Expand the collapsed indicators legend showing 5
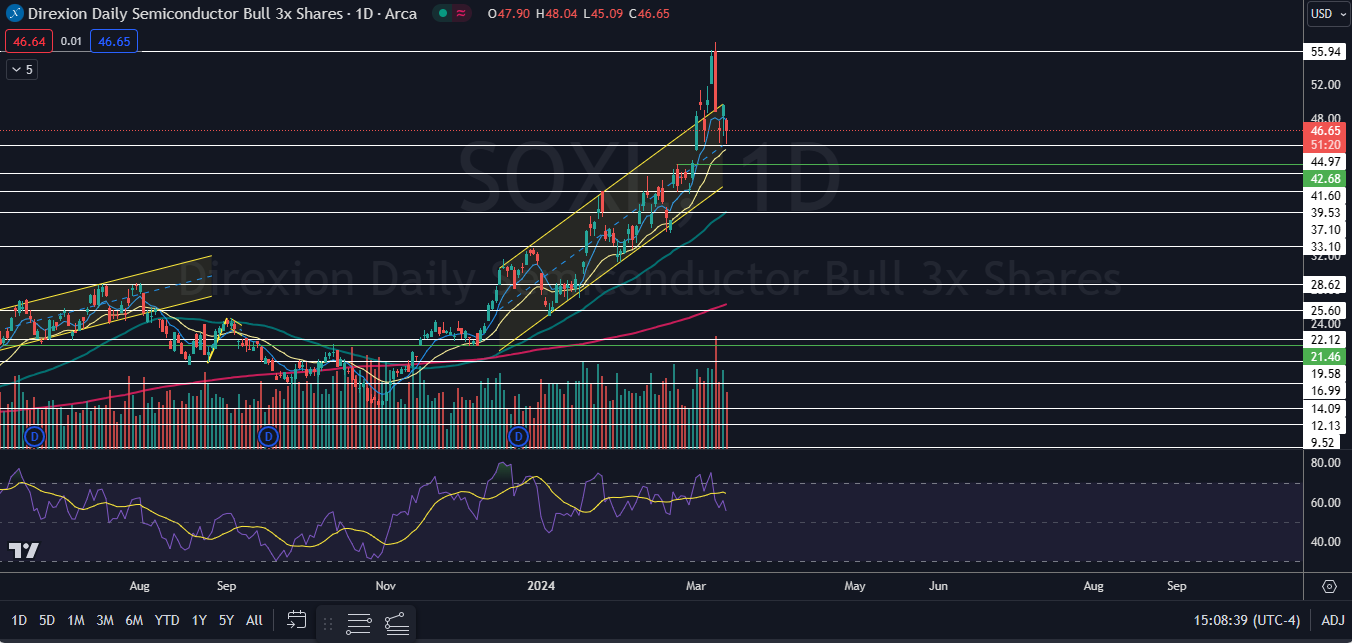1352x643 pixels. pyautogui.click(x=21, y=70)
